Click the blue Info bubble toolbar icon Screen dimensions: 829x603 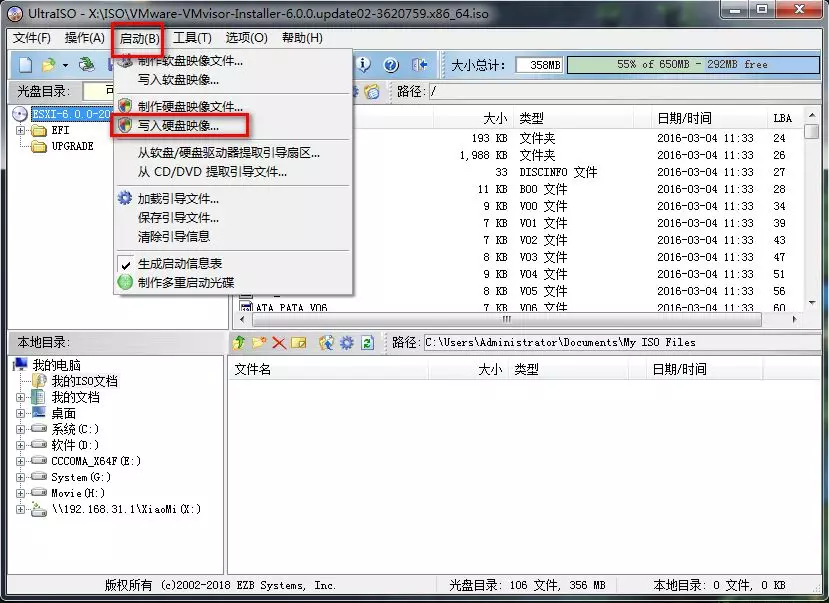(363, 64)
